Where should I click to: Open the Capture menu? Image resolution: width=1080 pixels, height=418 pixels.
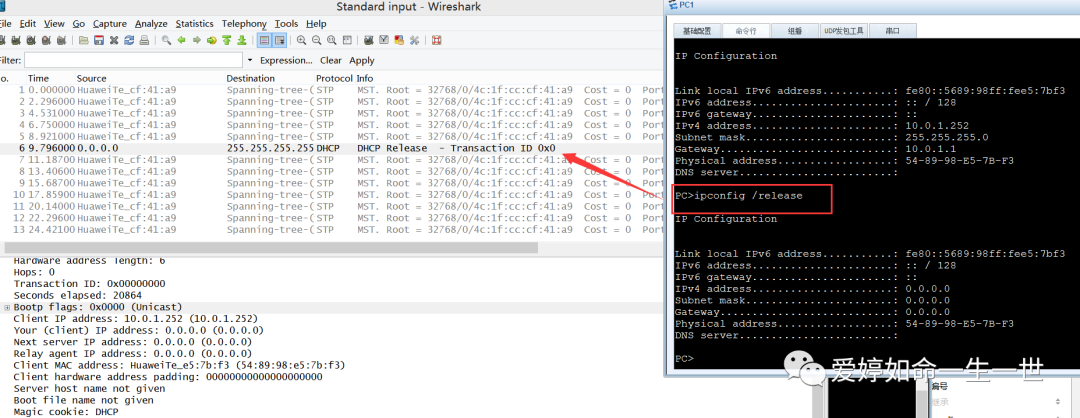[x=110, y=23]
